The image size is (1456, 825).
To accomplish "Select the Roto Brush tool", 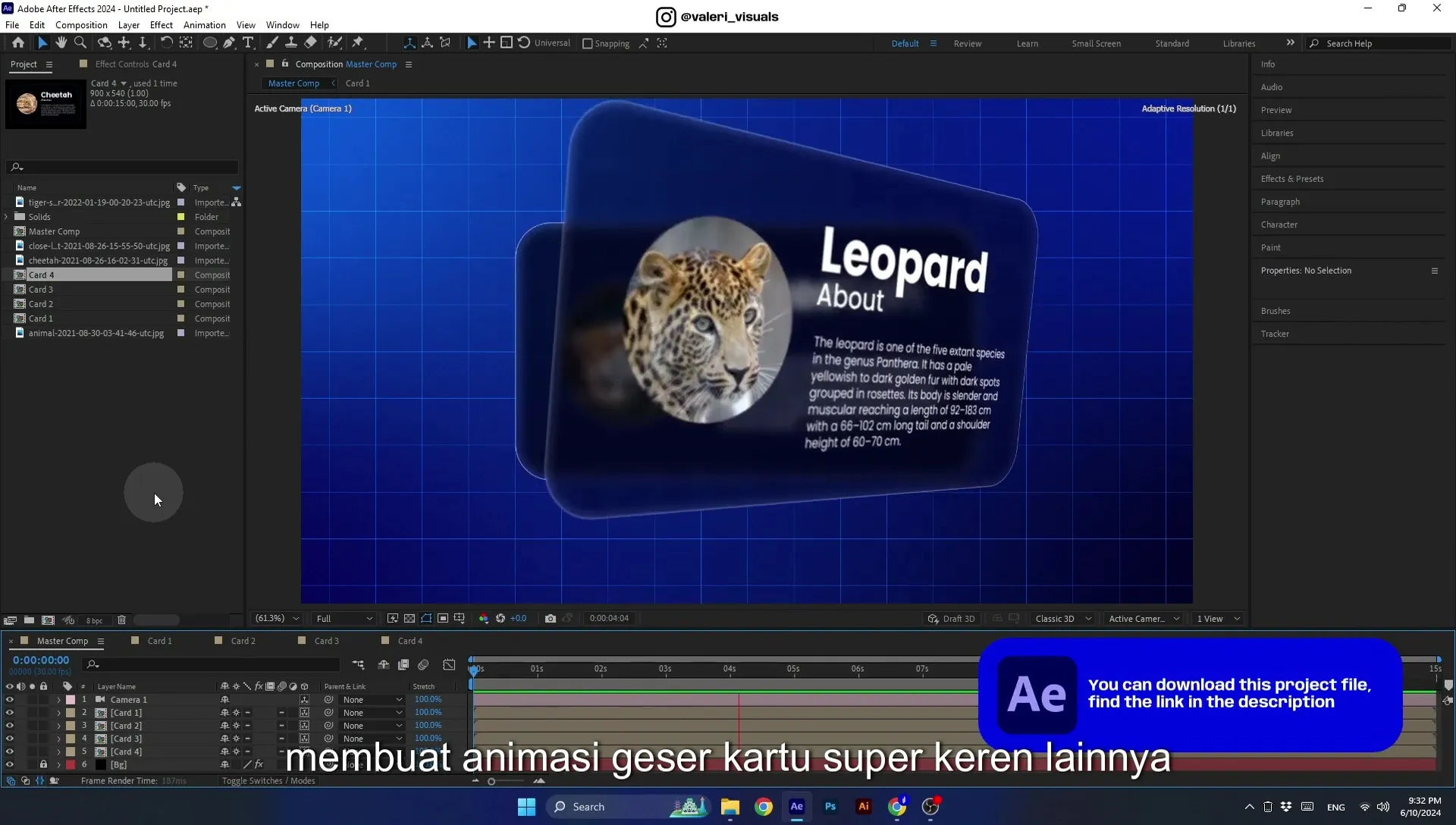I will point(334,43).
